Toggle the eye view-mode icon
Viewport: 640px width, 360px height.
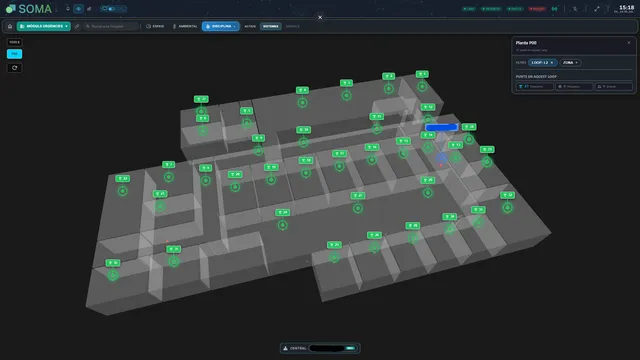point(78,9)
